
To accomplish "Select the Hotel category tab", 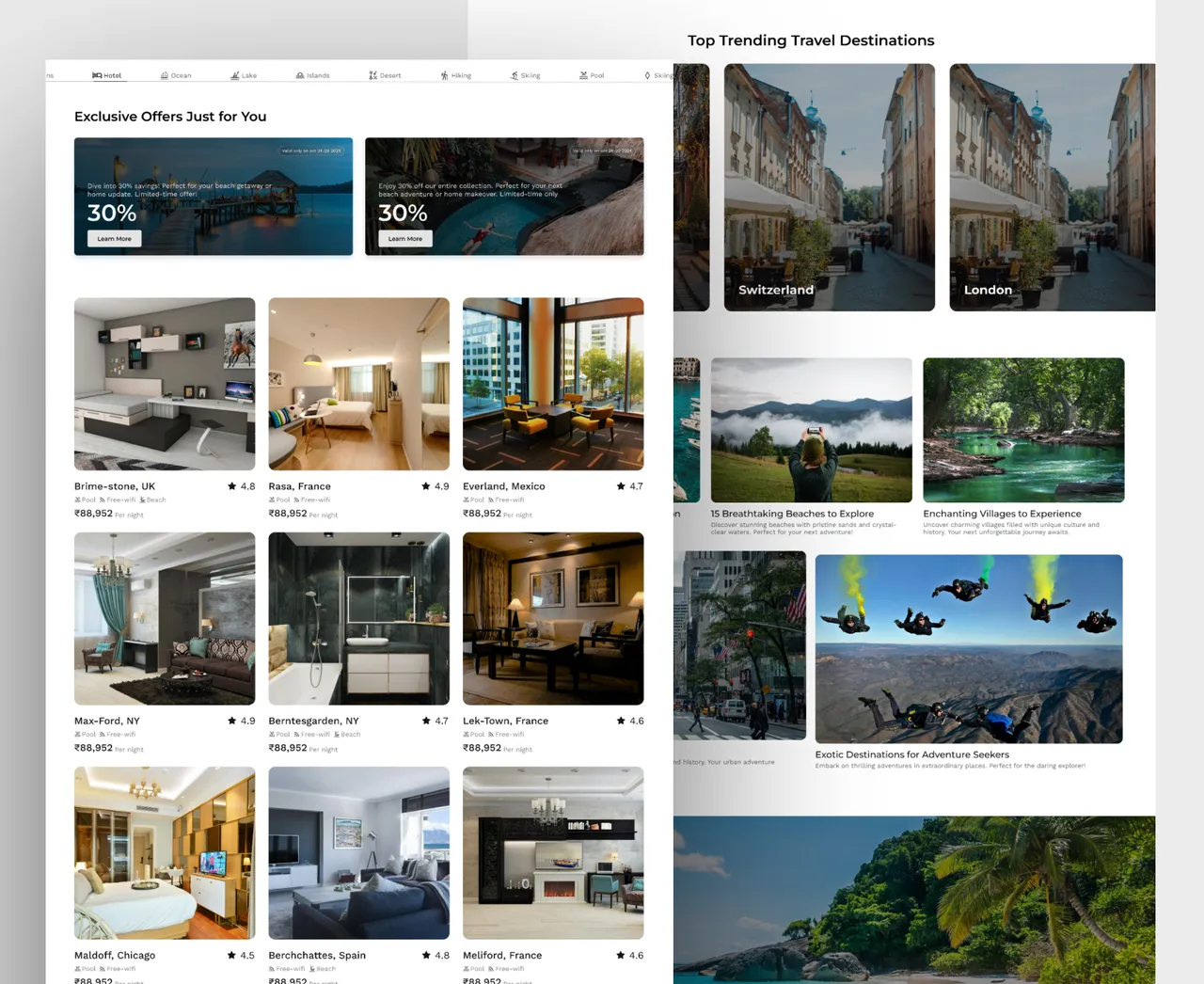I will pos(107,75).
